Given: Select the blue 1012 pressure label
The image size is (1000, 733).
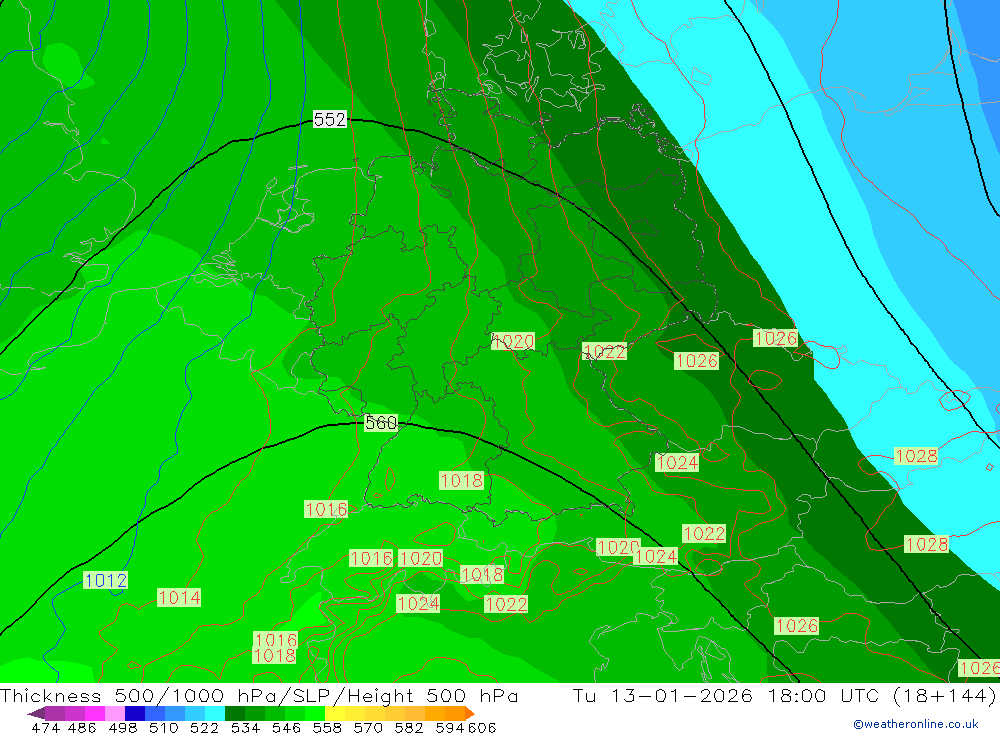Looking at the screenshot, I should click(106, 581).
